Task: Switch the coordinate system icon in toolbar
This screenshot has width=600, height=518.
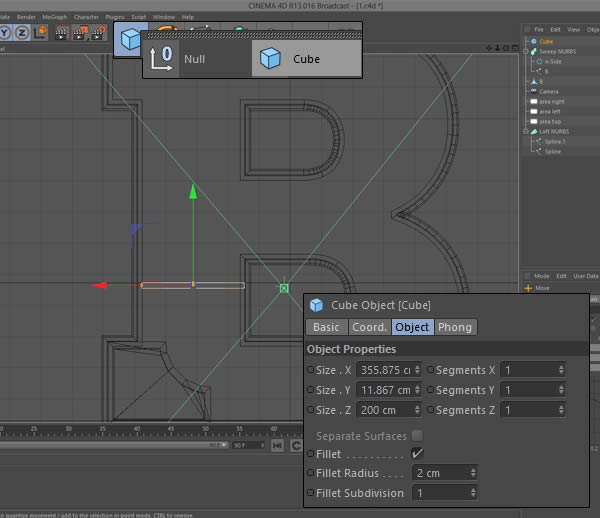Action: (x=40, y=33)
